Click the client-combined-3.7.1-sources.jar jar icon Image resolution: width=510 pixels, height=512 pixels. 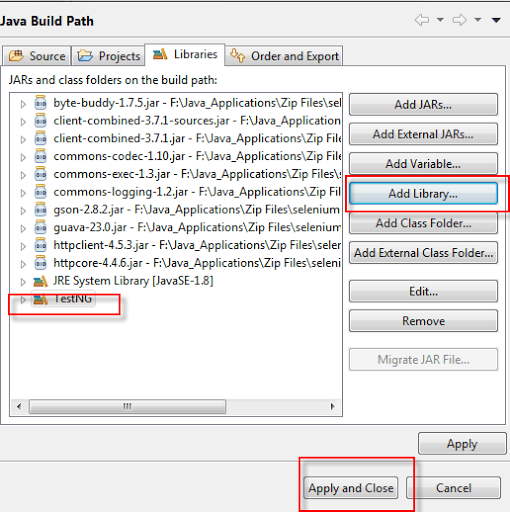[x=41, y=120]
